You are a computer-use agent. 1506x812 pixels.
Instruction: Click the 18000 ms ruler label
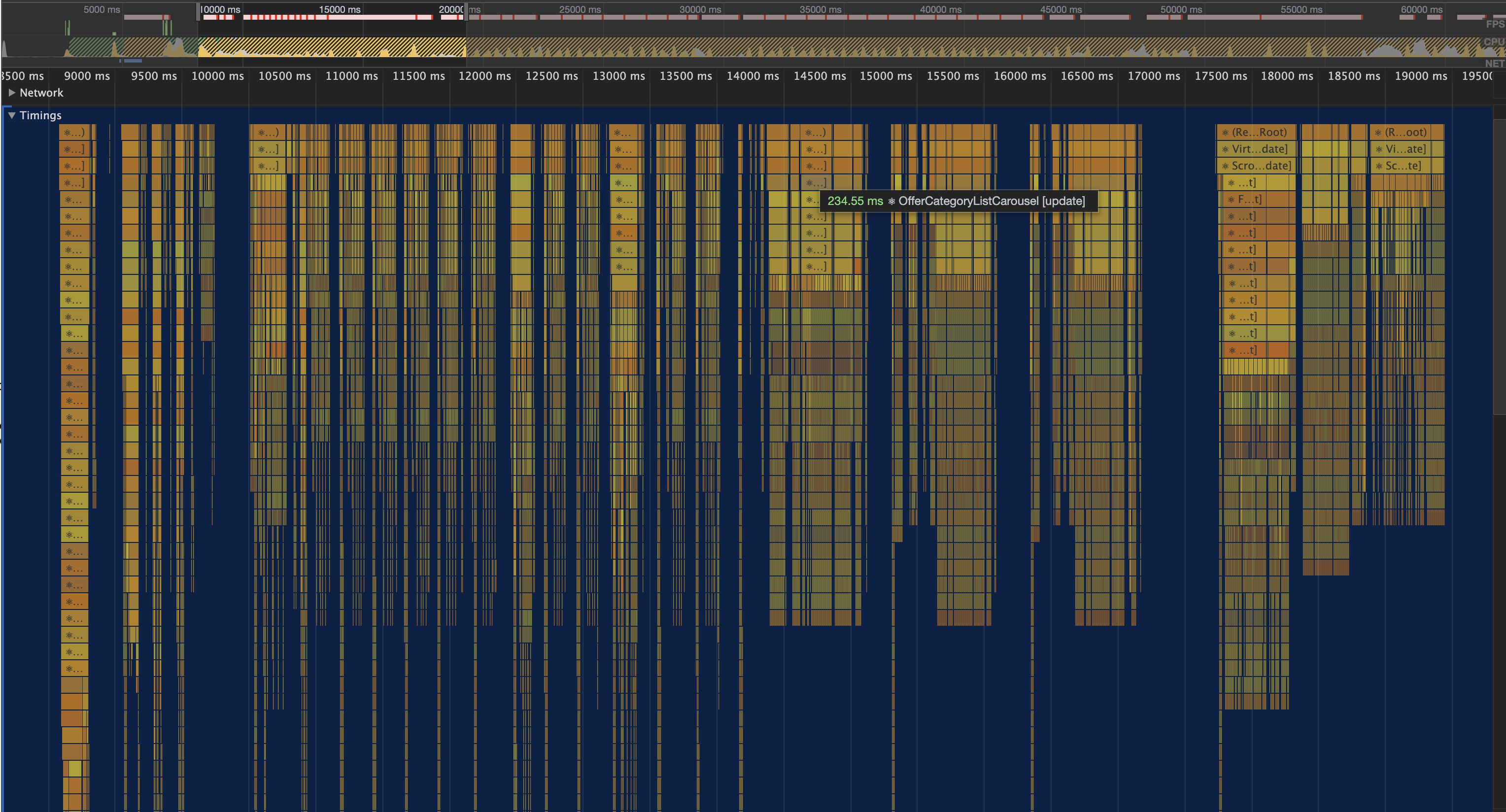1287,76
